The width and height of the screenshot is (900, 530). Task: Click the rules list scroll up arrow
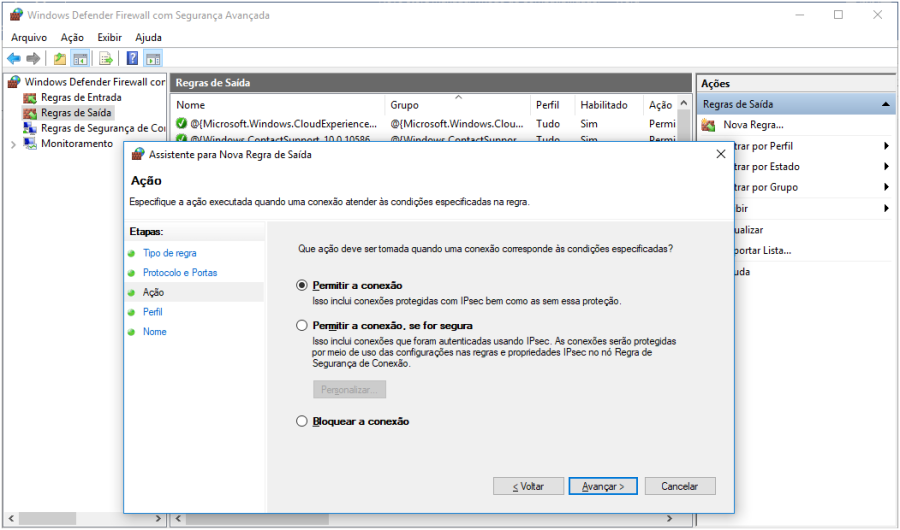click(684, 103)
